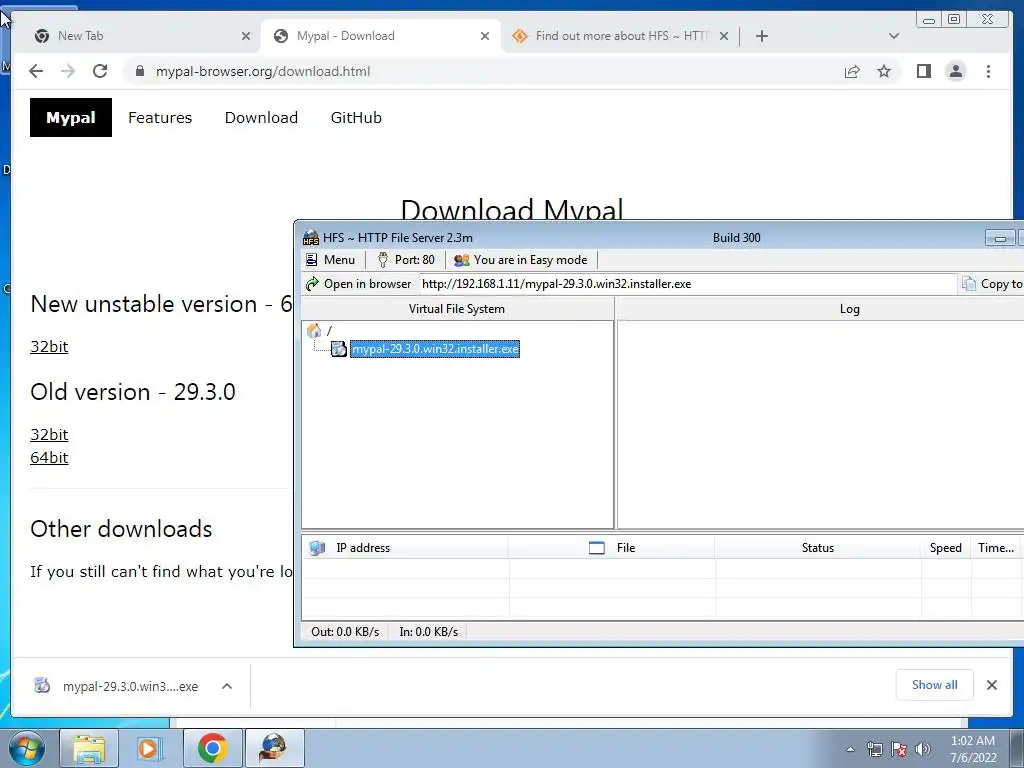Click the Mypal logo button
Viewport: 1024px width, 768px height.
point(71,118)
